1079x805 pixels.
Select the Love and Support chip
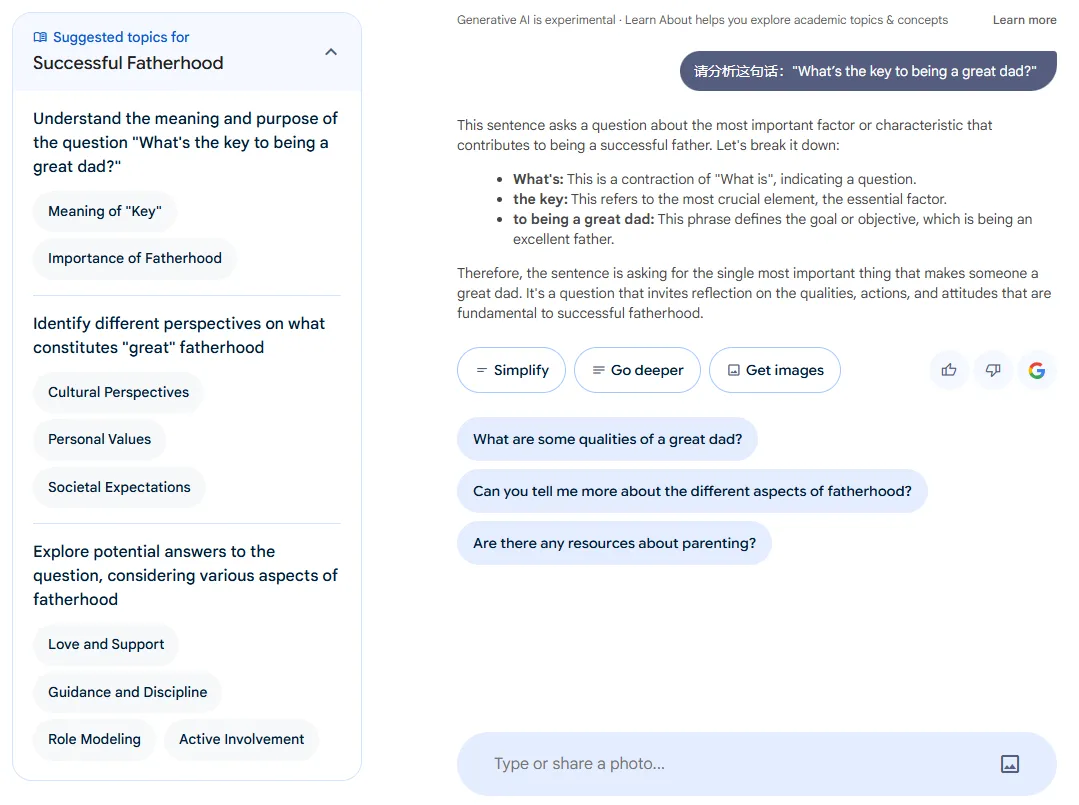coord(106,644)
